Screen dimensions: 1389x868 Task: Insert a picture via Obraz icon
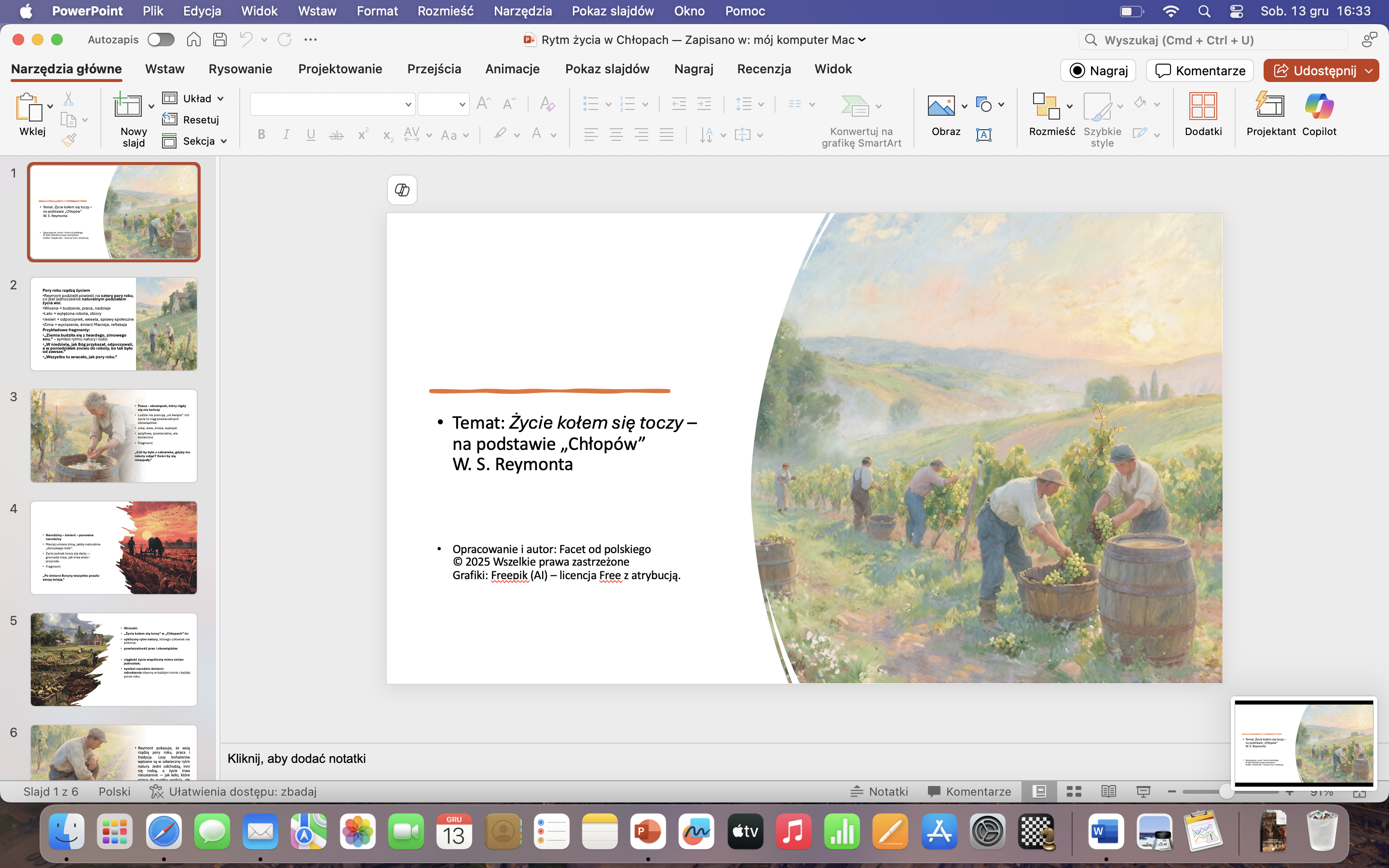coord(941,107)
